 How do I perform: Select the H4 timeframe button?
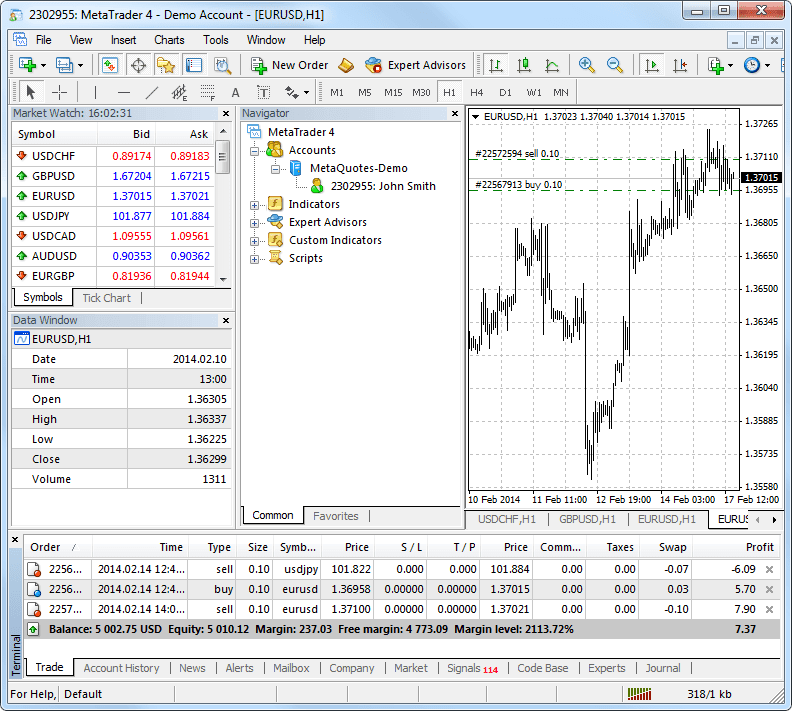pos(476,92)
